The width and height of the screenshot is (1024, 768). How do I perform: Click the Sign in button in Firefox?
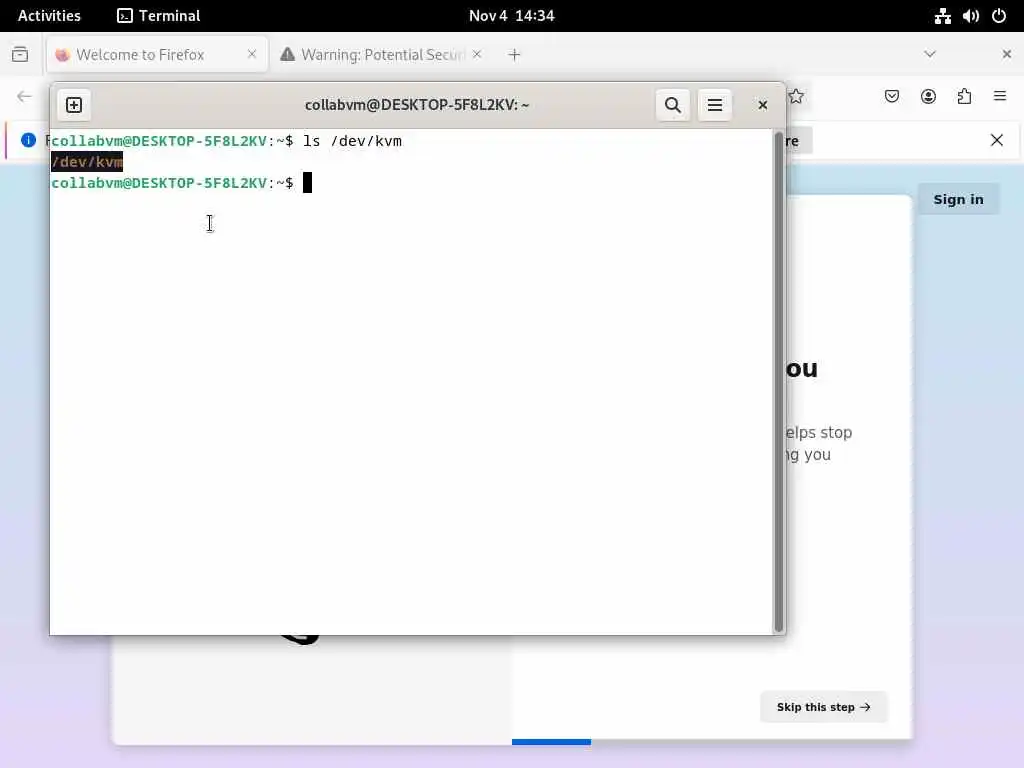tap(958, 199)
